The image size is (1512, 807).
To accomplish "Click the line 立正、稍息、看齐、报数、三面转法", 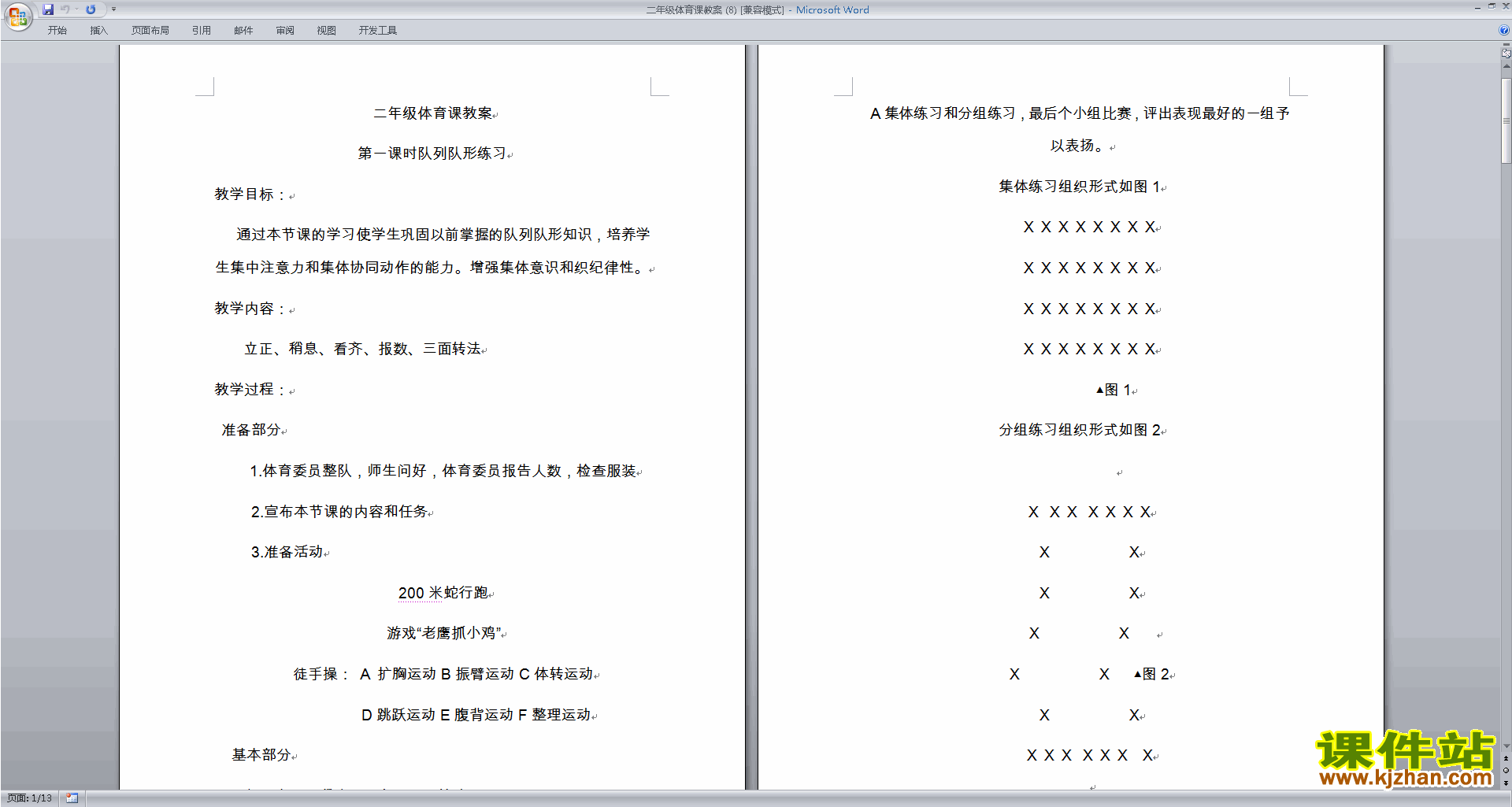I will [362, 349].
